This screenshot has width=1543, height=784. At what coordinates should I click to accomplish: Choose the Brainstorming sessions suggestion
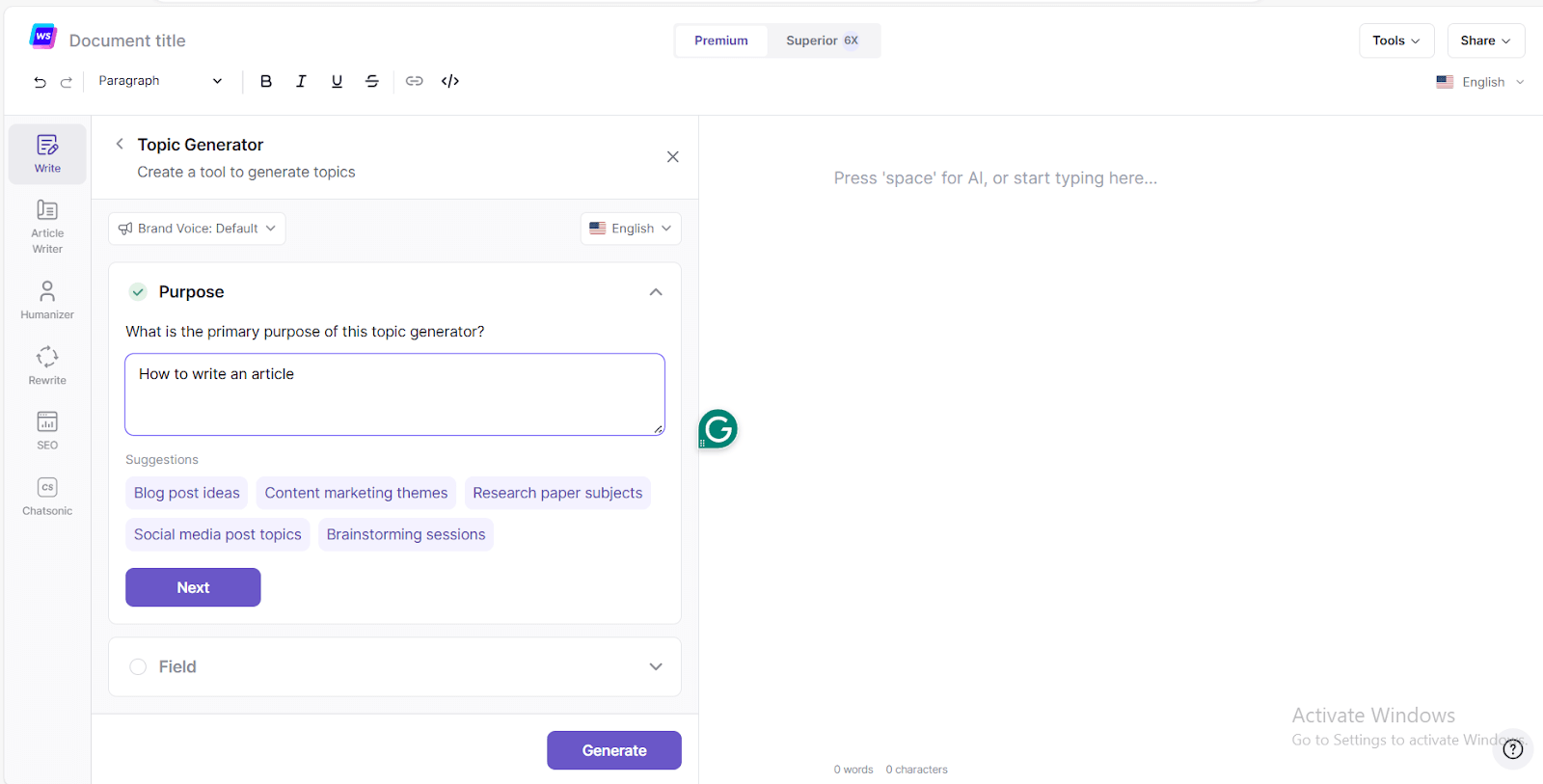(x=406, y=534)
